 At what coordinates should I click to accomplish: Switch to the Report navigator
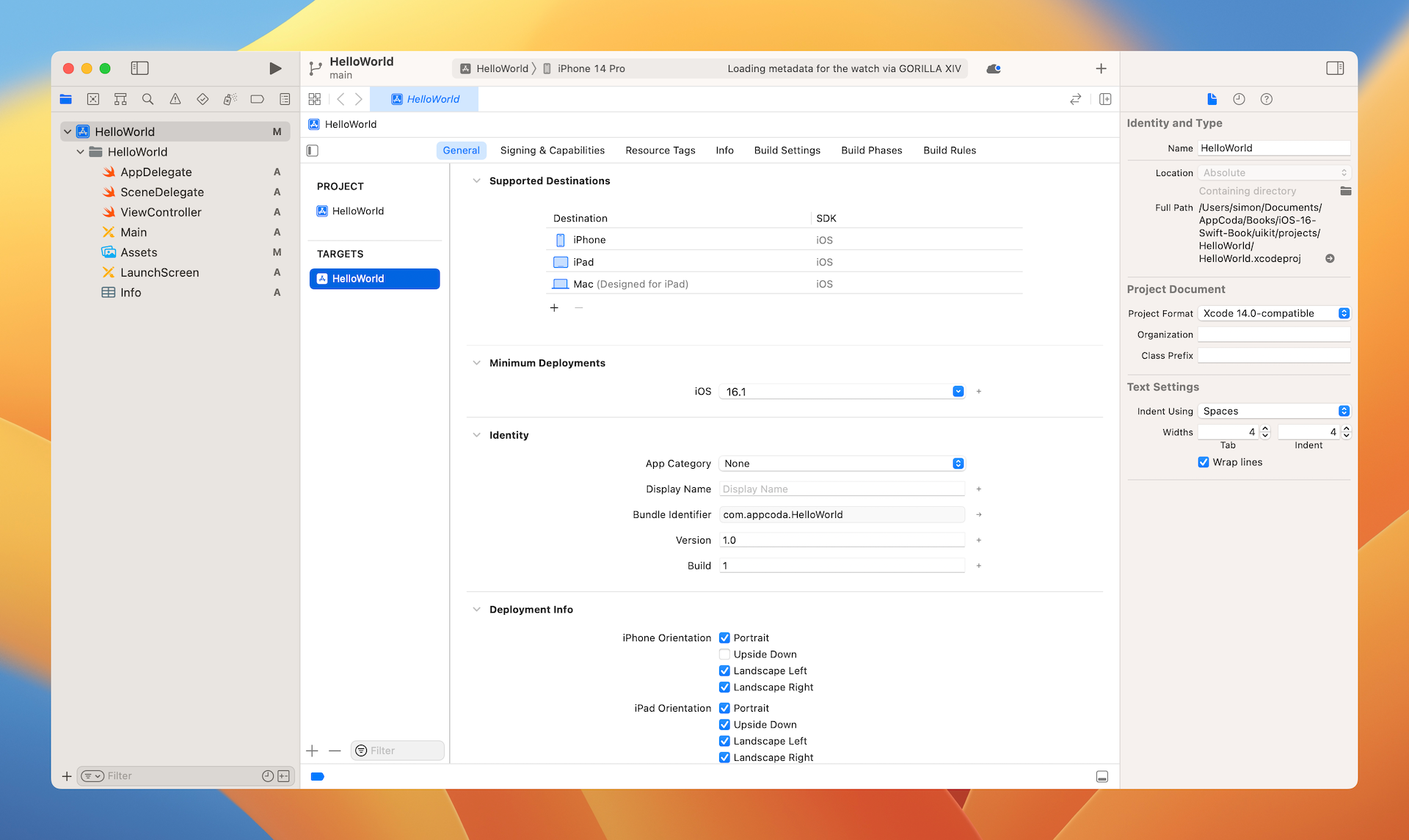[285, 98]
